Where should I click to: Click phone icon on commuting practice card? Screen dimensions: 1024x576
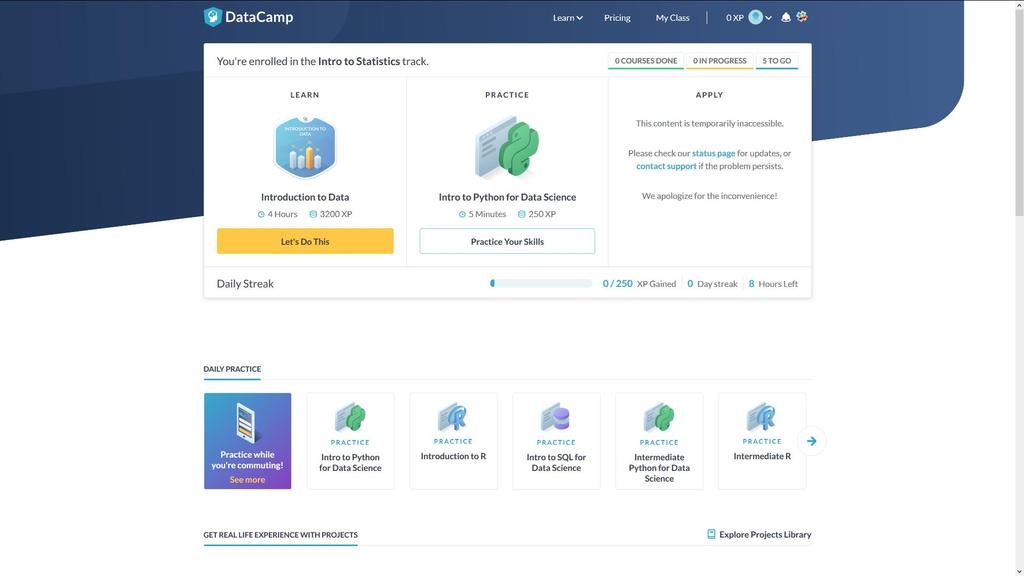click(x=247, y=423)
